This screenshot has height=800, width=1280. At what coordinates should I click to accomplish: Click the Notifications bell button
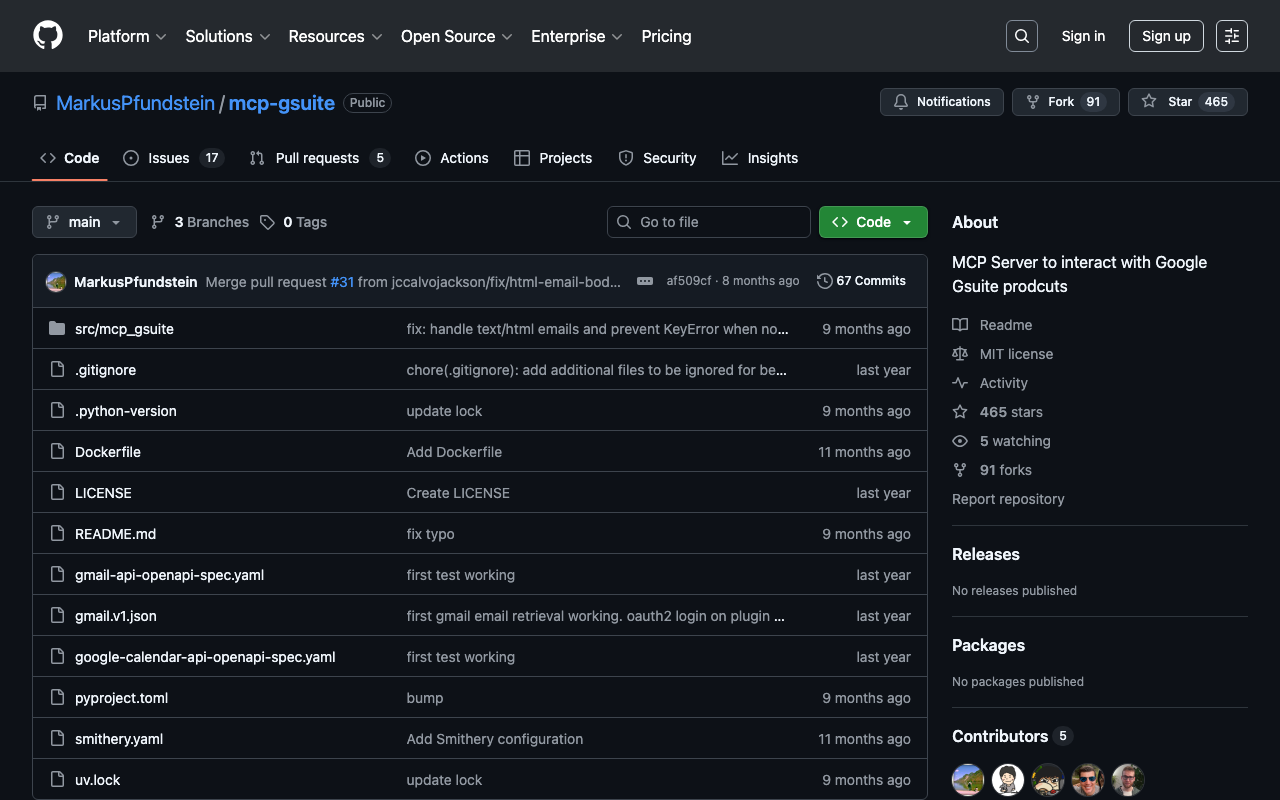(941, 102)
